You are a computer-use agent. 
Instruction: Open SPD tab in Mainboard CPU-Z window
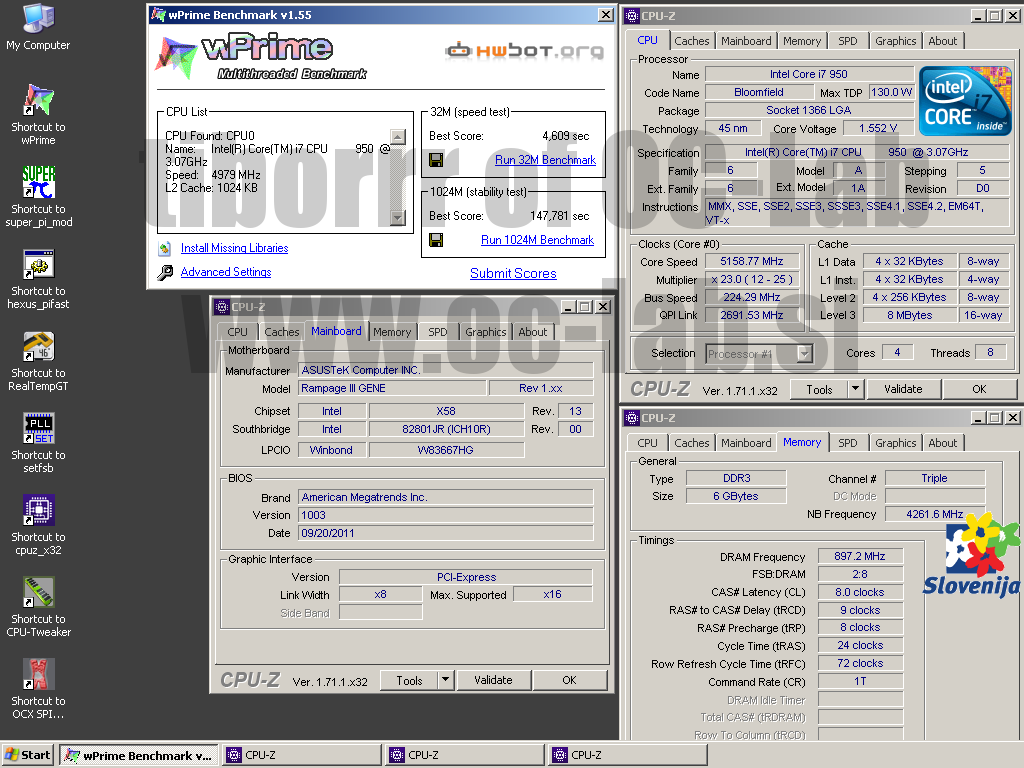point(438,332)
